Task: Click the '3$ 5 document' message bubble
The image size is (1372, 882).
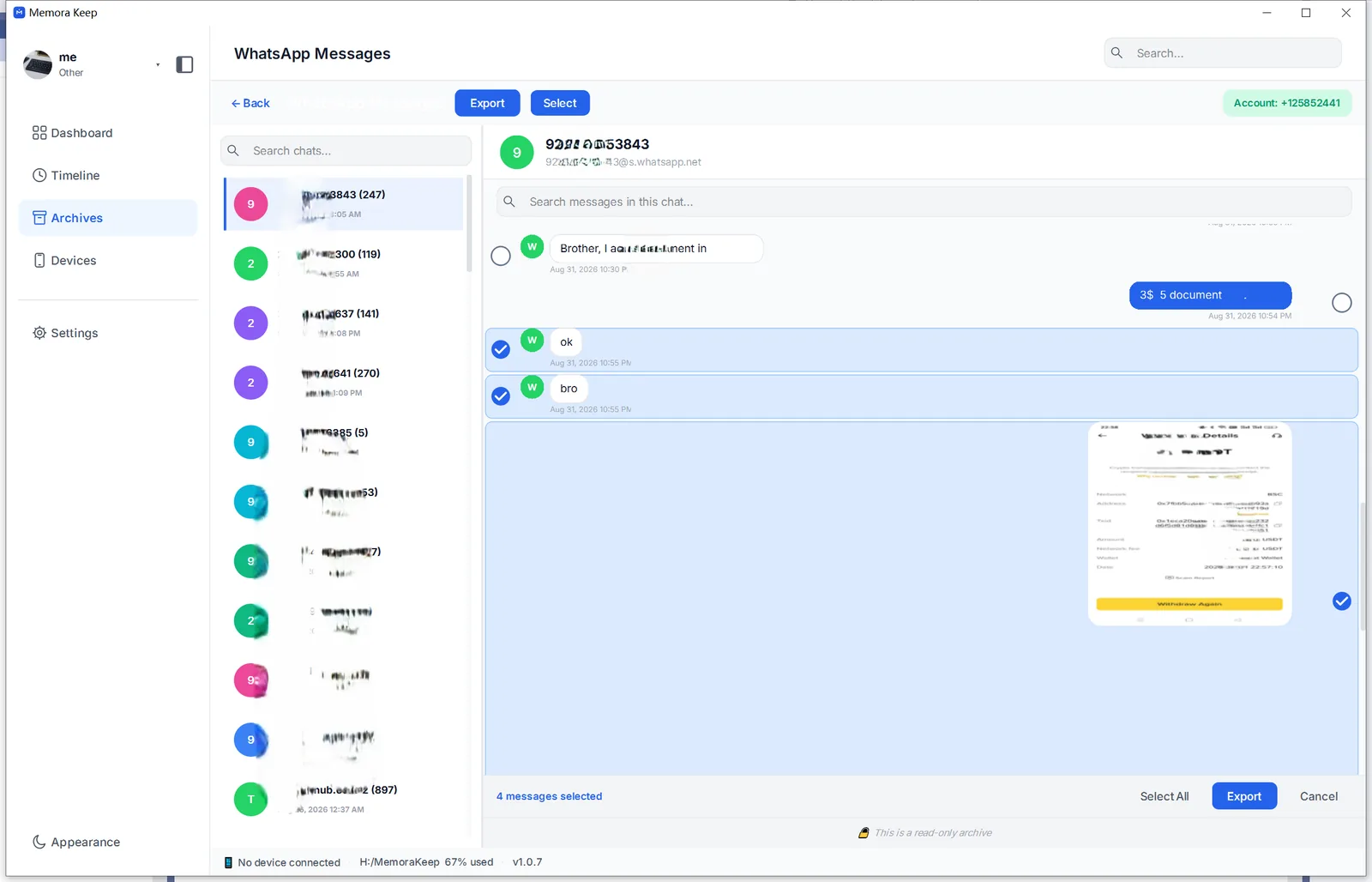Action: [x=1210, y=295]
